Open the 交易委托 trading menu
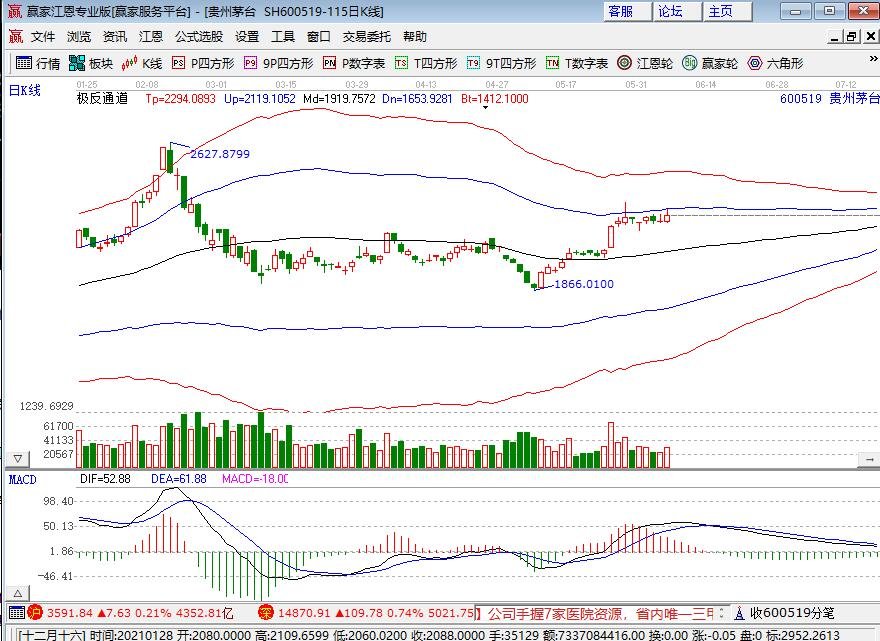Image resolution: width=880 pixels, height=641 pixels. point(367,36)
